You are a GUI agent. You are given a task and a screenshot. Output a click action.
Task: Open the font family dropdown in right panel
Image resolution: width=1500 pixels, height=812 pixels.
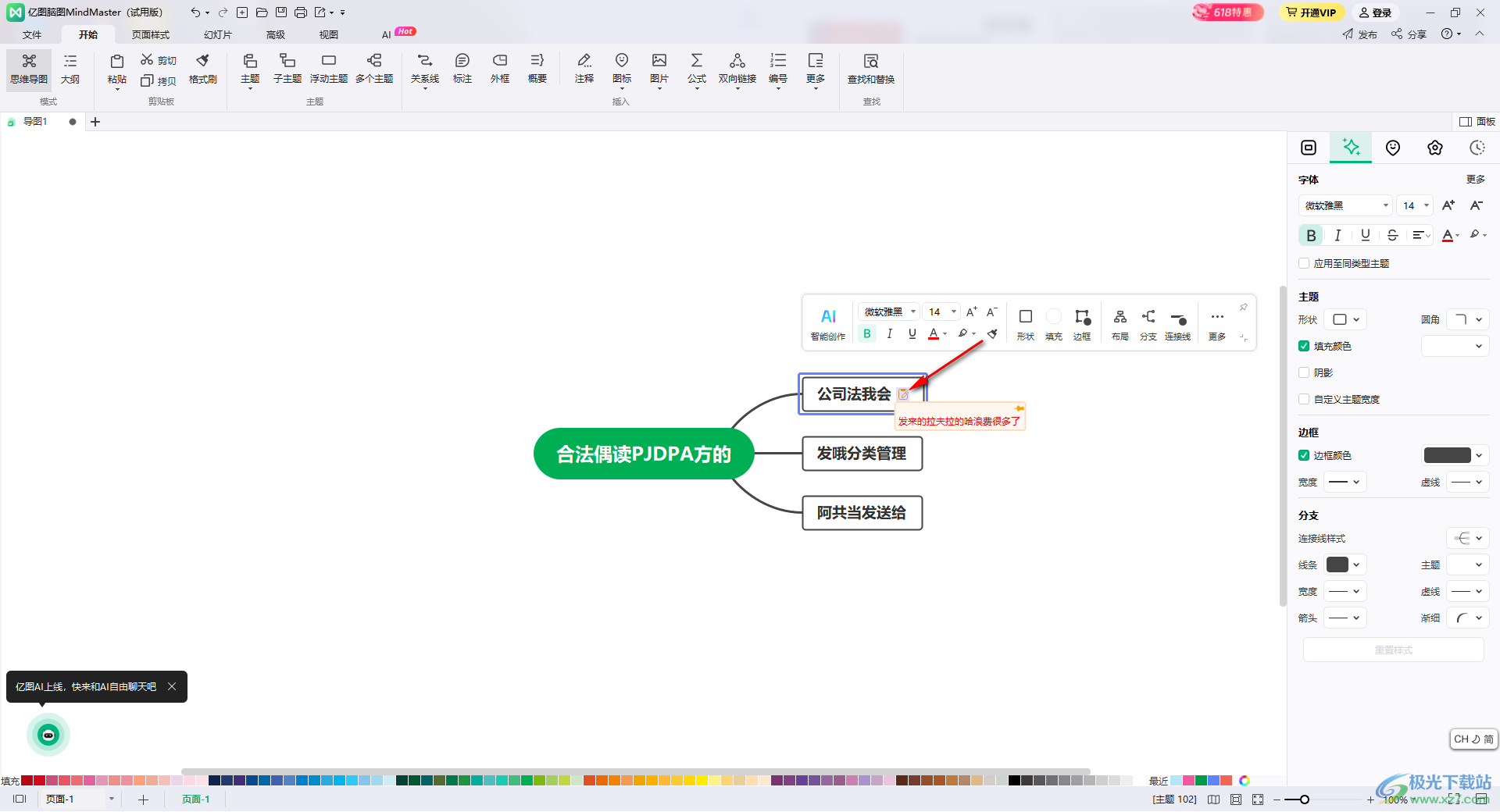click(1345, 205)
